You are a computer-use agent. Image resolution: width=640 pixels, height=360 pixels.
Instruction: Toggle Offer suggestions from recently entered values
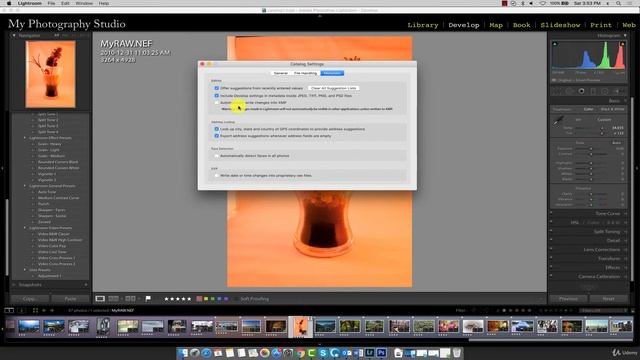coord(217,88)
